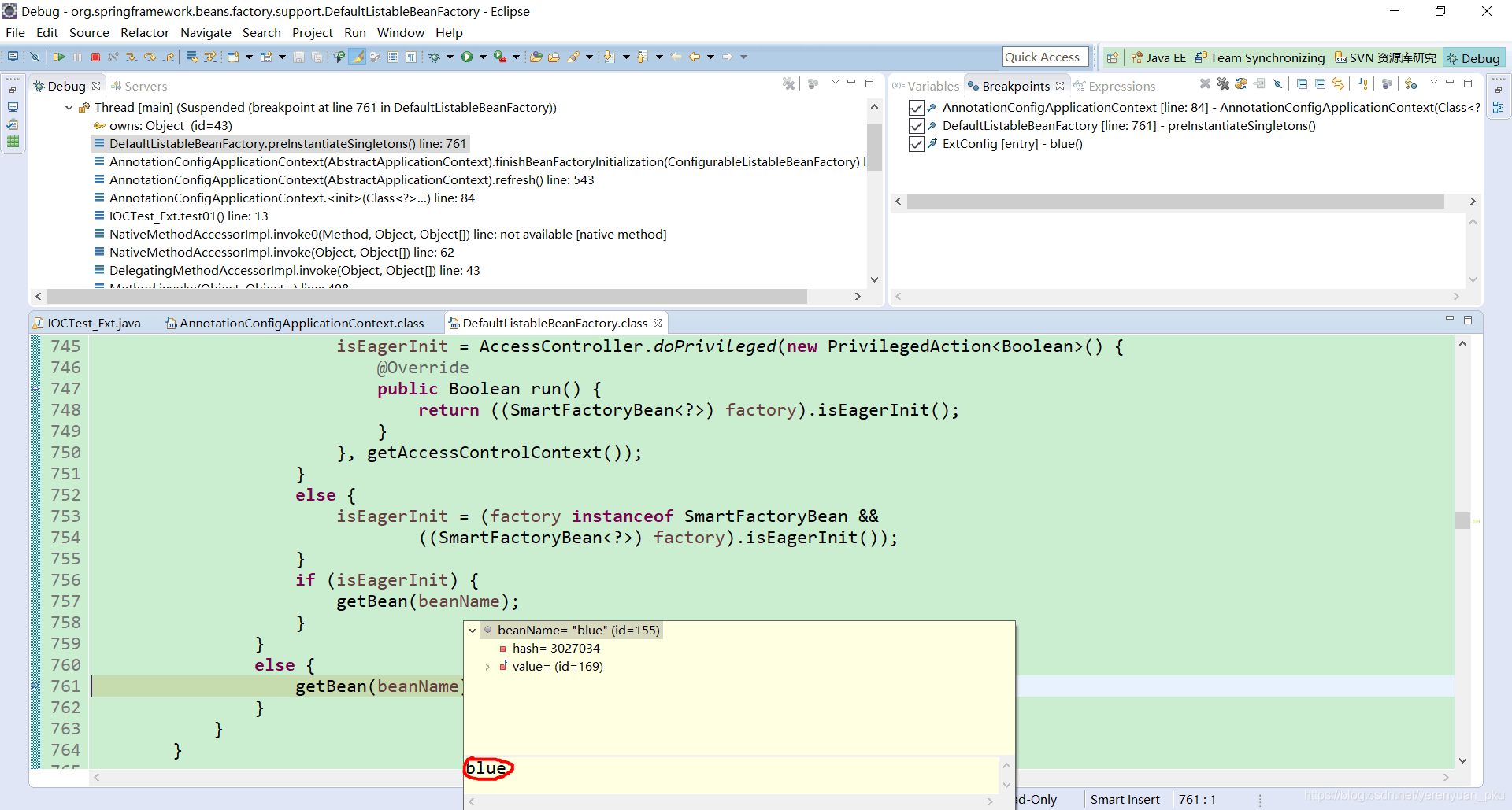Toggle Skip All Breakpoints in Breakpoints view
The height and width of the screenshot is (810, 1512).
[x=1277, y=83]
